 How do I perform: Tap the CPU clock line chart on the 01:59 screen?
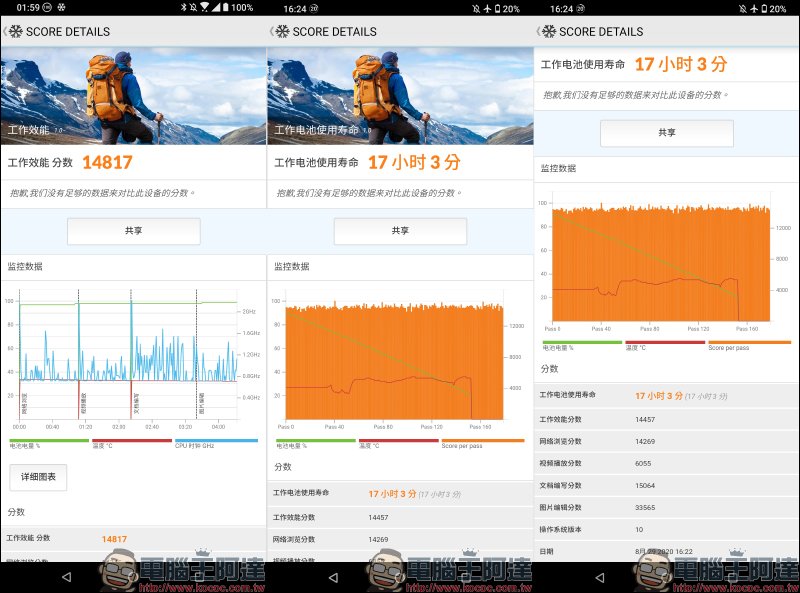click(129, 355)
